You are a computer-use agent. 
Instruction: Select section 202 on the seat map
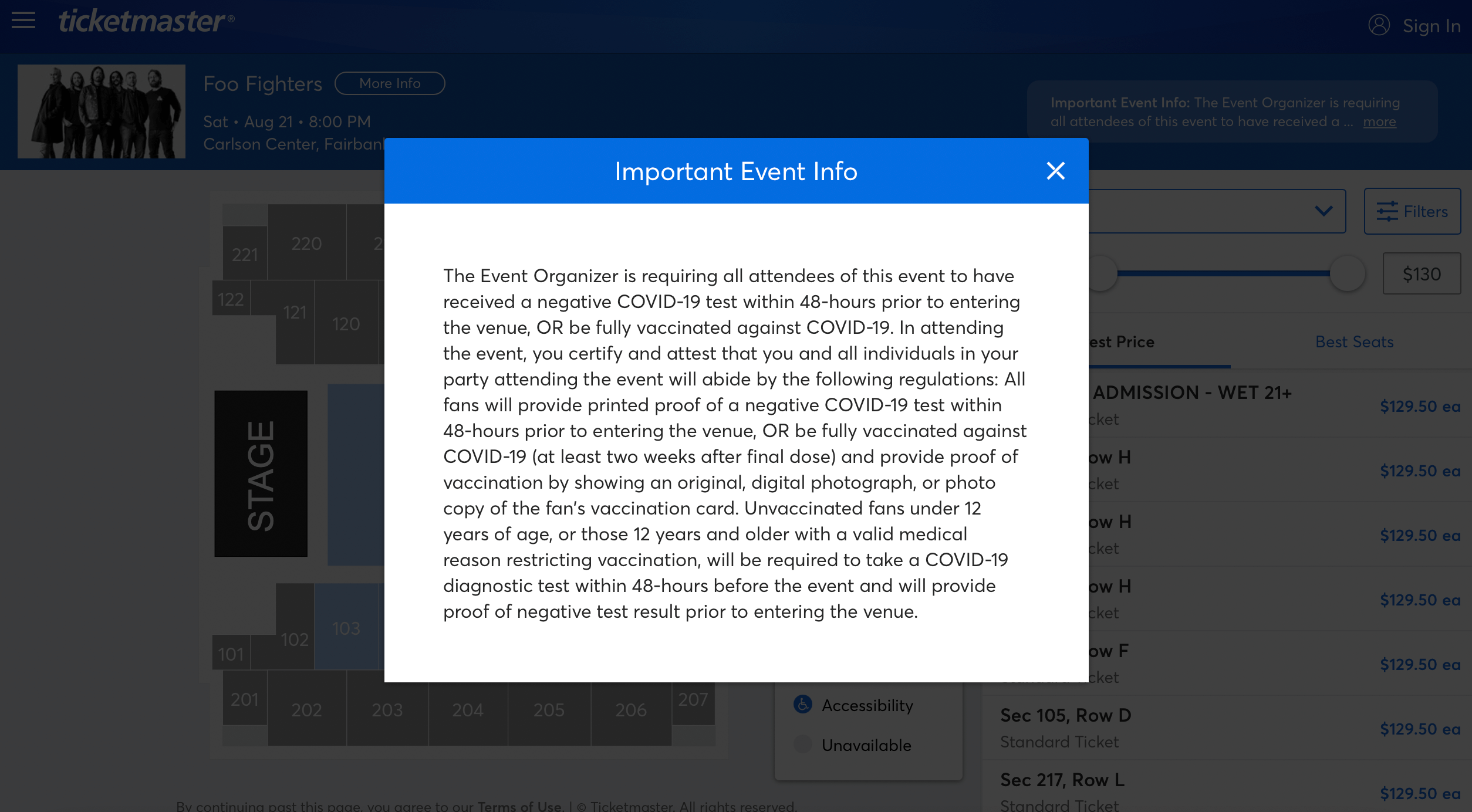point(306,709)
